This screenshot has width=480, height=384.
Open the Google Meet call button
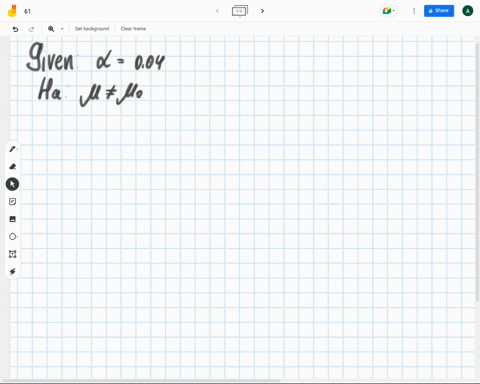(388, 11)
